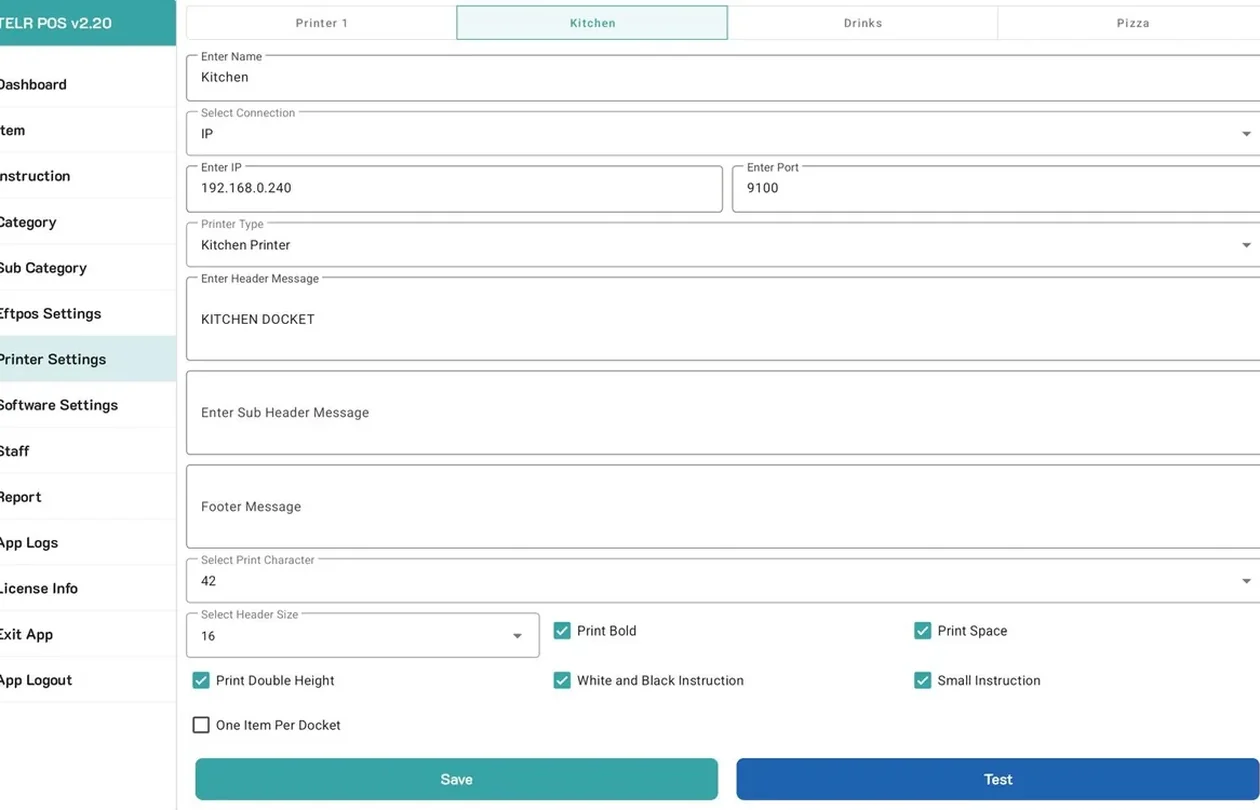Click the Enter IP address field
The height and width of the screenshot is (810, 1260).
454,188
